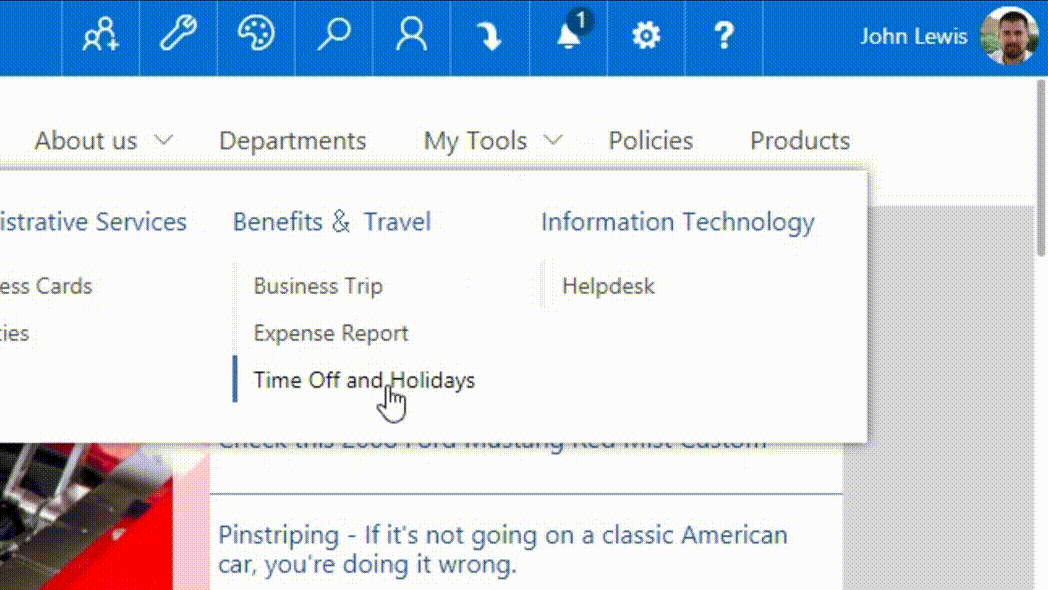Open the Expense Report page
Screen dimensions: 1048x590
(330, 332)
